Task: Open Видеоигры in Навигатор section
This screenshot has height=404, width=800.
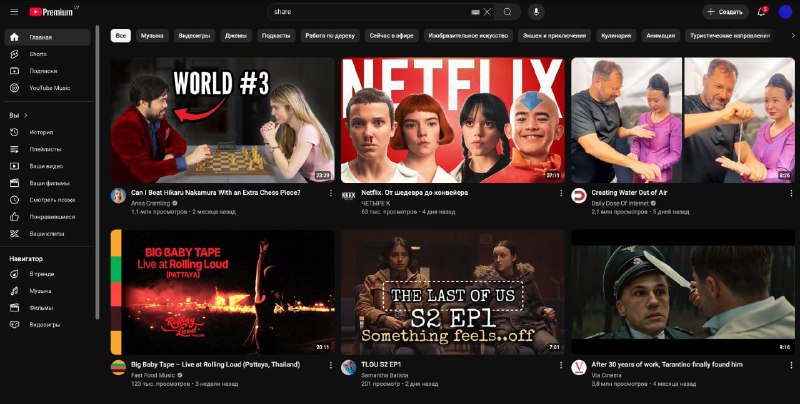Action: [x=47, y=324]
